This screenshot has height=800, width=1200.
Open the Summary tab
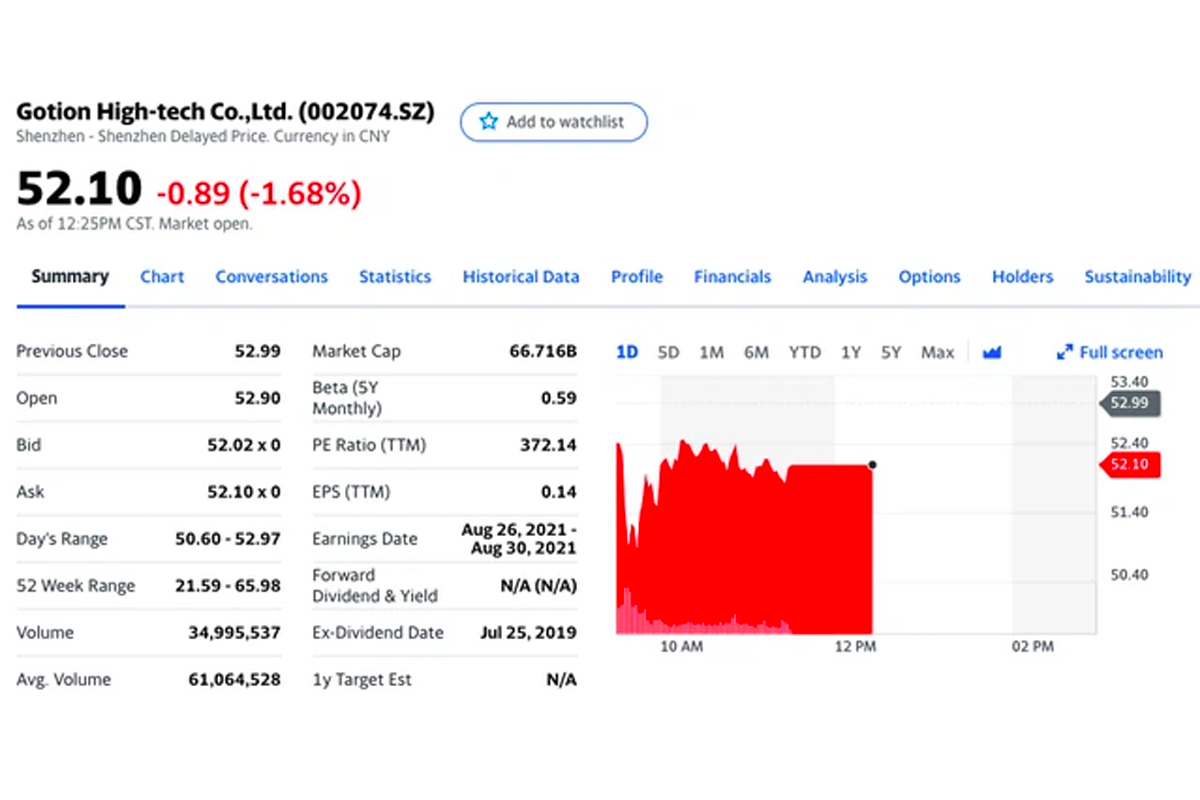click(x=70, y=277)
